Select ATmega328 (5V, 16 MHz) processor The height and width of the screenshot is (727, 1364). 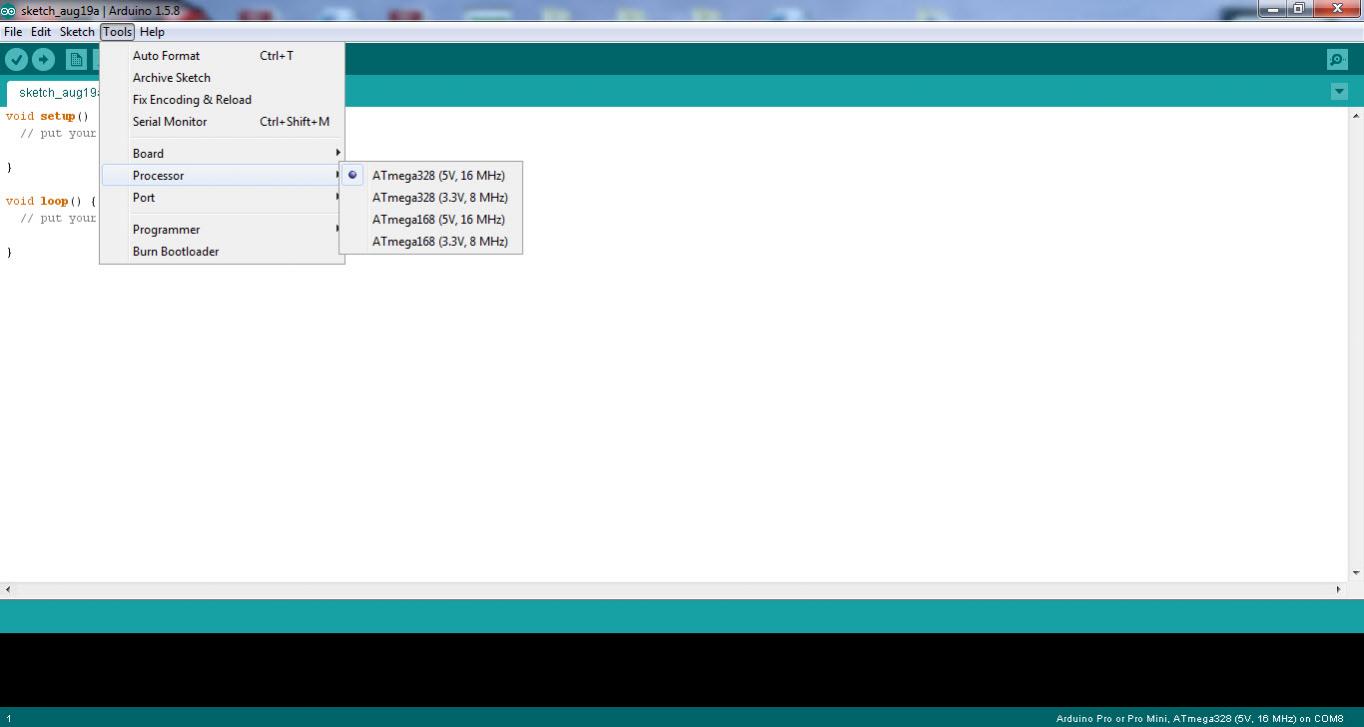(x=438, y=176)
